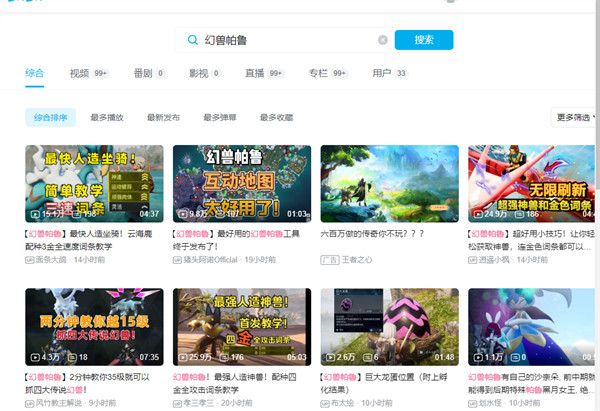Image resolution: width=600 pixels, height=411 pixels.
Task: Click play-count icon showing 25.9万
Action: tap(183, 357)
